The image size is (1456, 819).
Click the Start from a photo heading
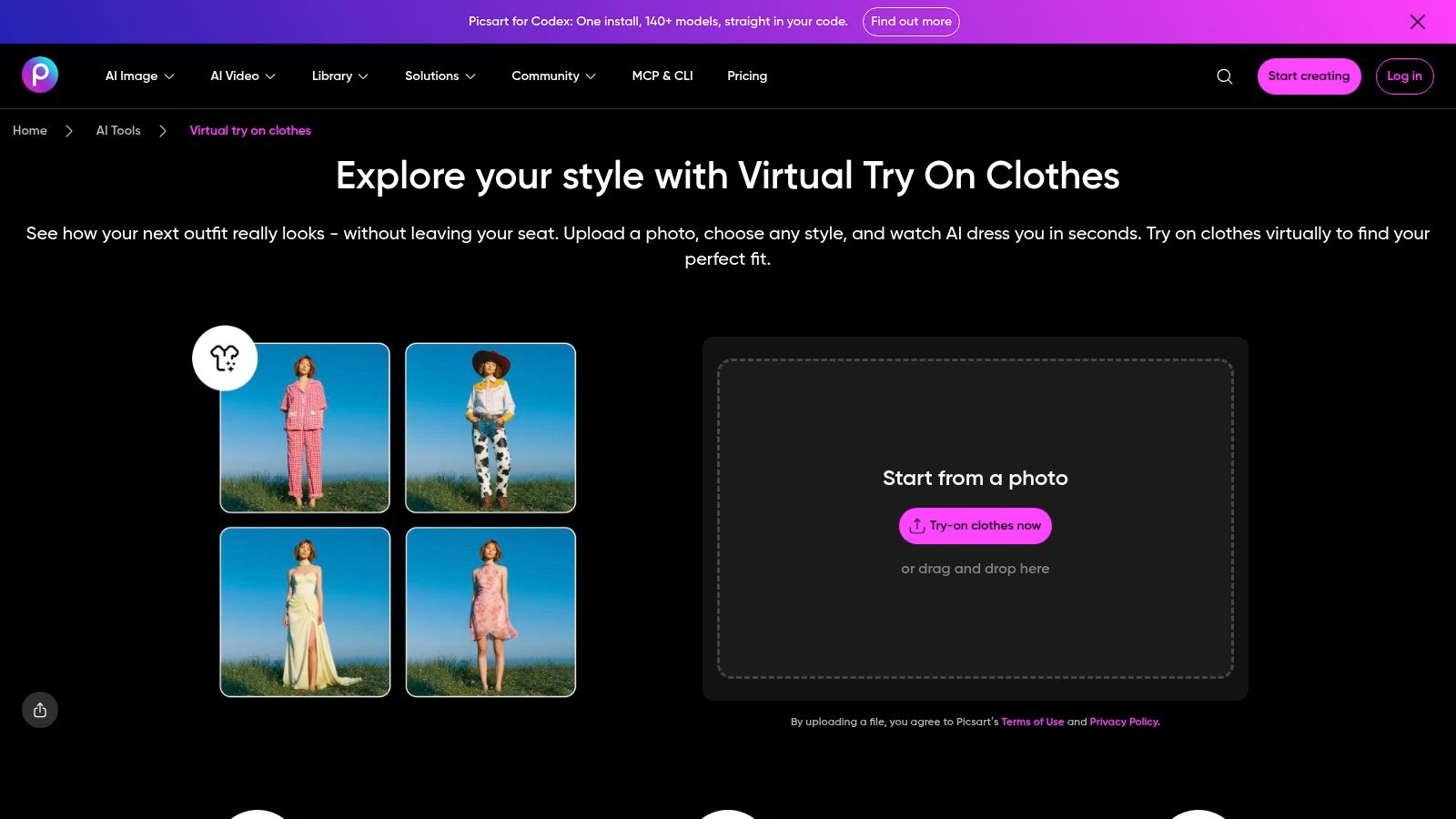(976, 478)
